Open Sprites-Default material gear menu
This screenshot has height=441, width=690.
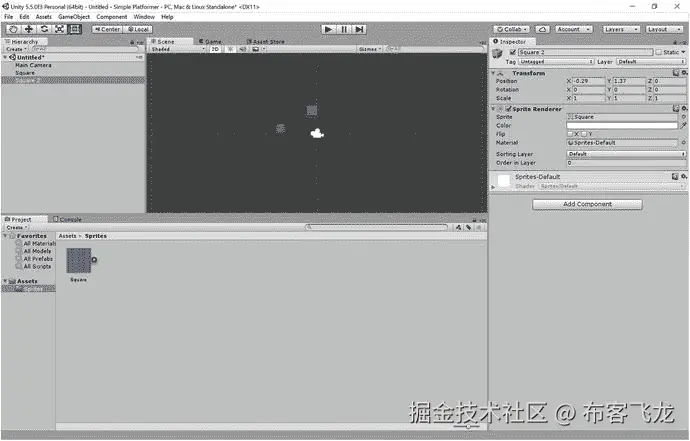point(684,176)
